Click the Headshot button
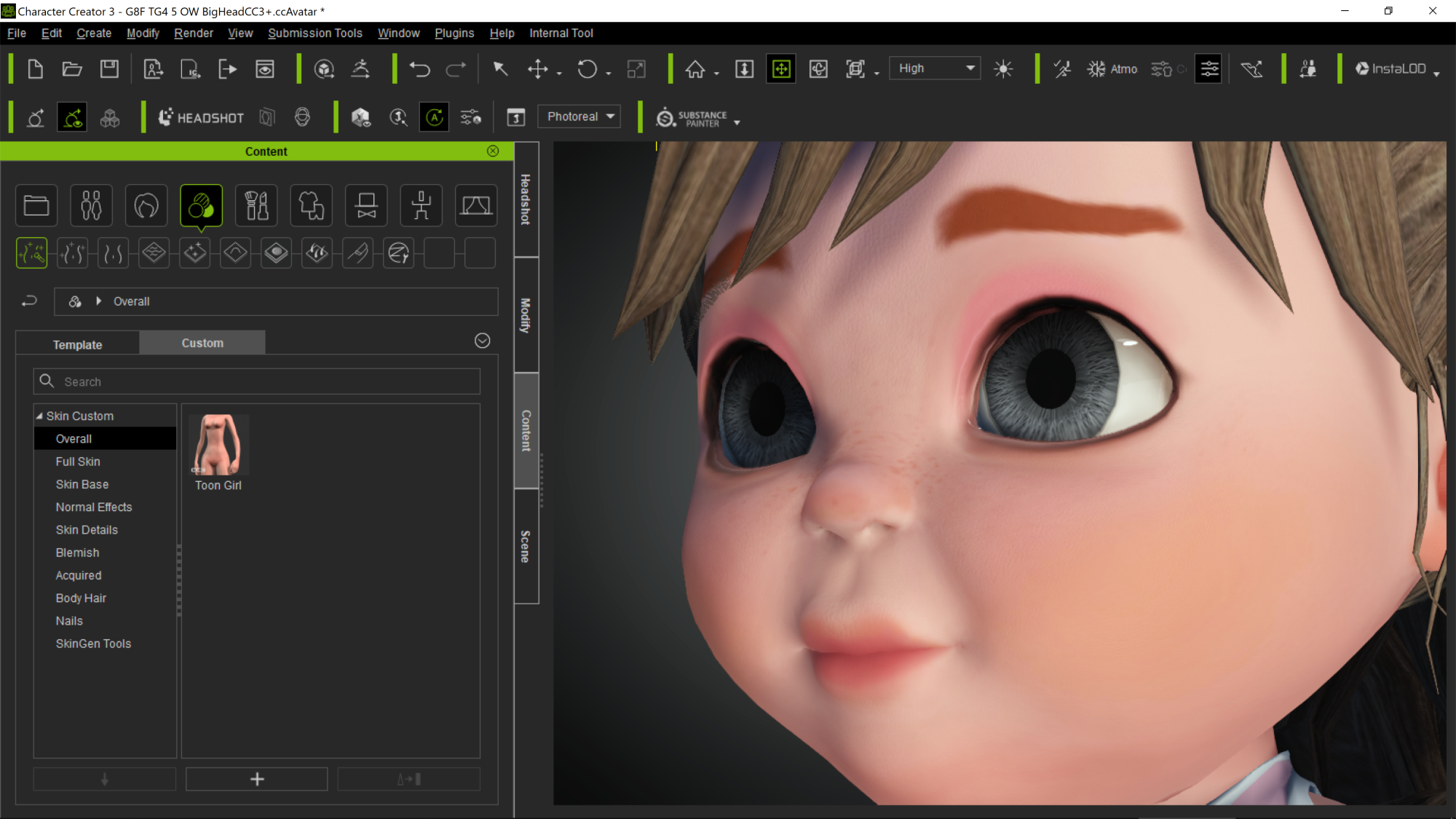 tap(201, 117)
